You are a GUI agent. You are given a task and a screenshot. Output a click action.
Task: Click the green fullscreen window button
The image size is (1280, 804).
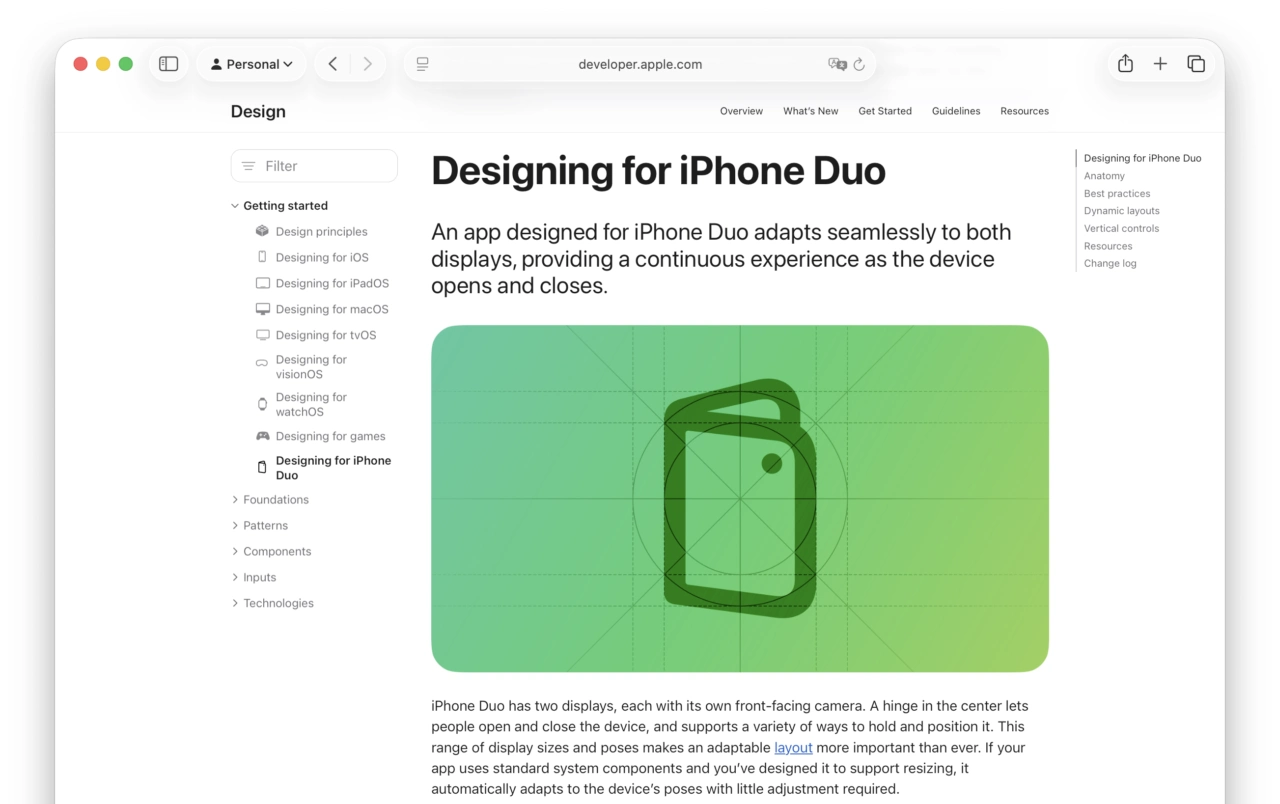(126, 64)
